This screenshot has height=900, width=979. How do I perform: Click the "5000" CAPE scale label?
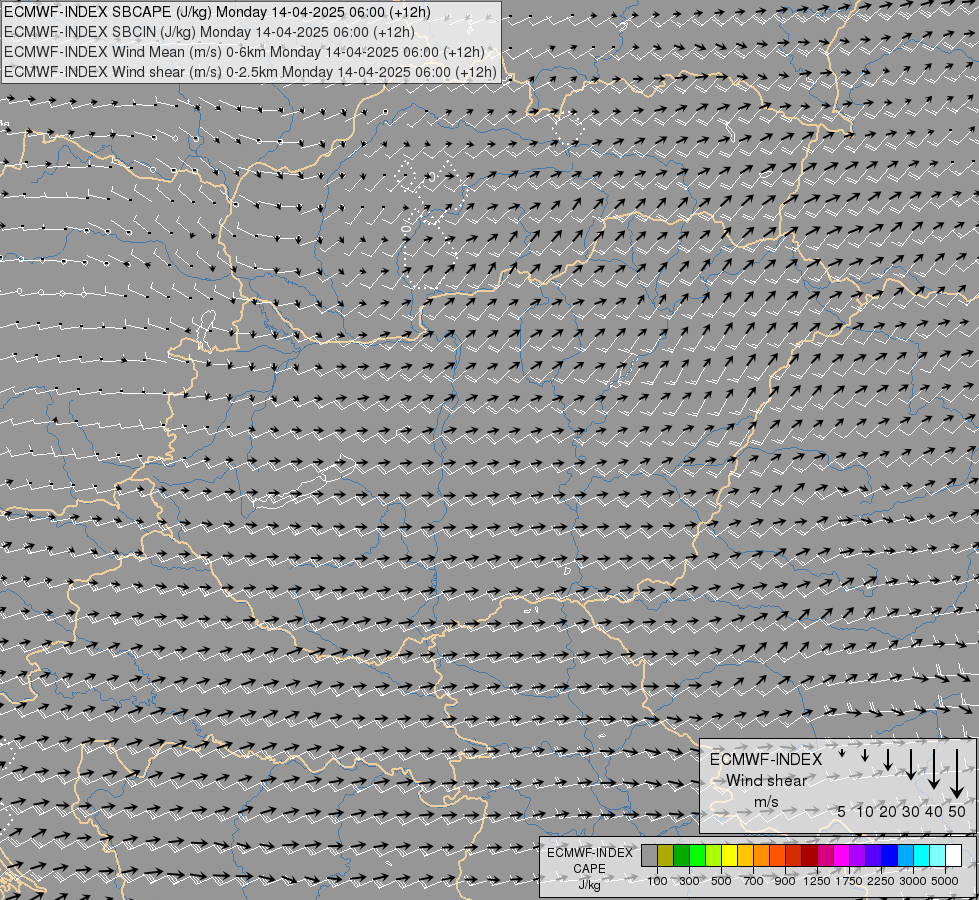(x=945, y=881)
